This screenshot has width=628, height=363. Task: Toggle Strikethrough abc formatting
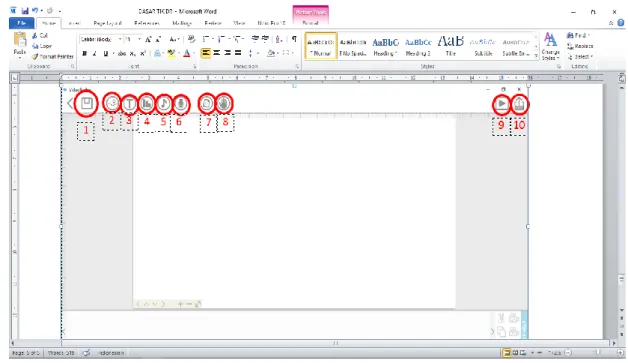click(x=122, y=53)
